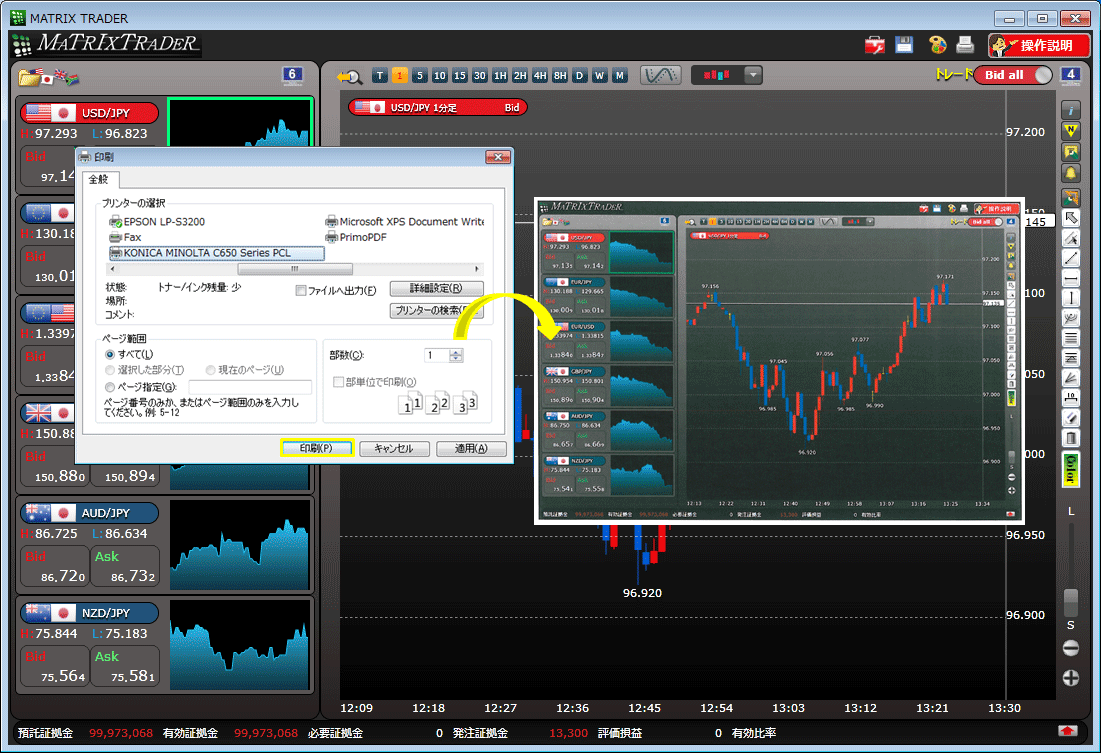The width and height of the screenshot is (1101, 753).
Task: Select the 4H timeframe button
Action: 539,76
